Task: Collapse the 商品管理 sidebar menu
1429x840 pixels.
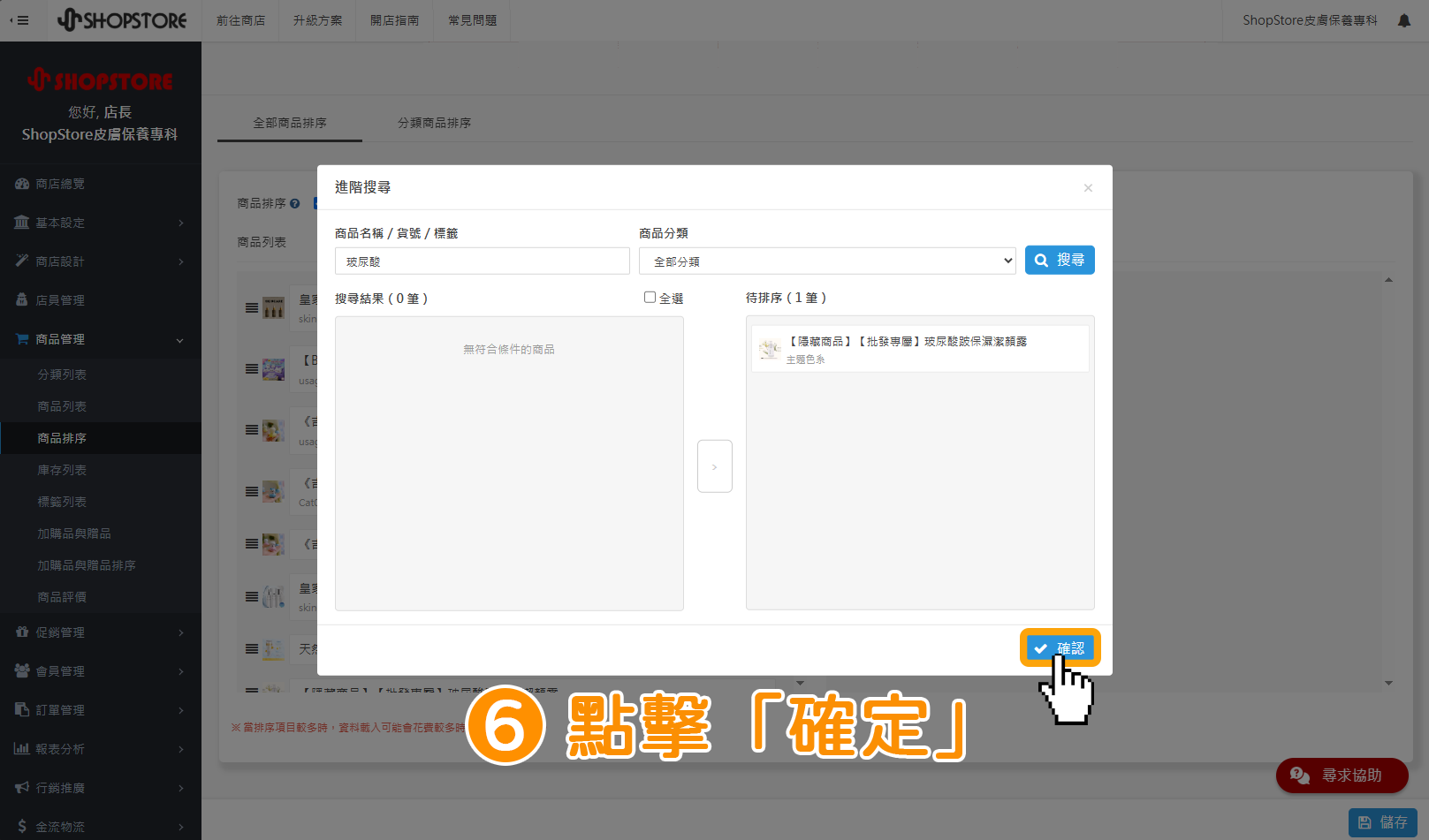Action: [x=101, y=339]
